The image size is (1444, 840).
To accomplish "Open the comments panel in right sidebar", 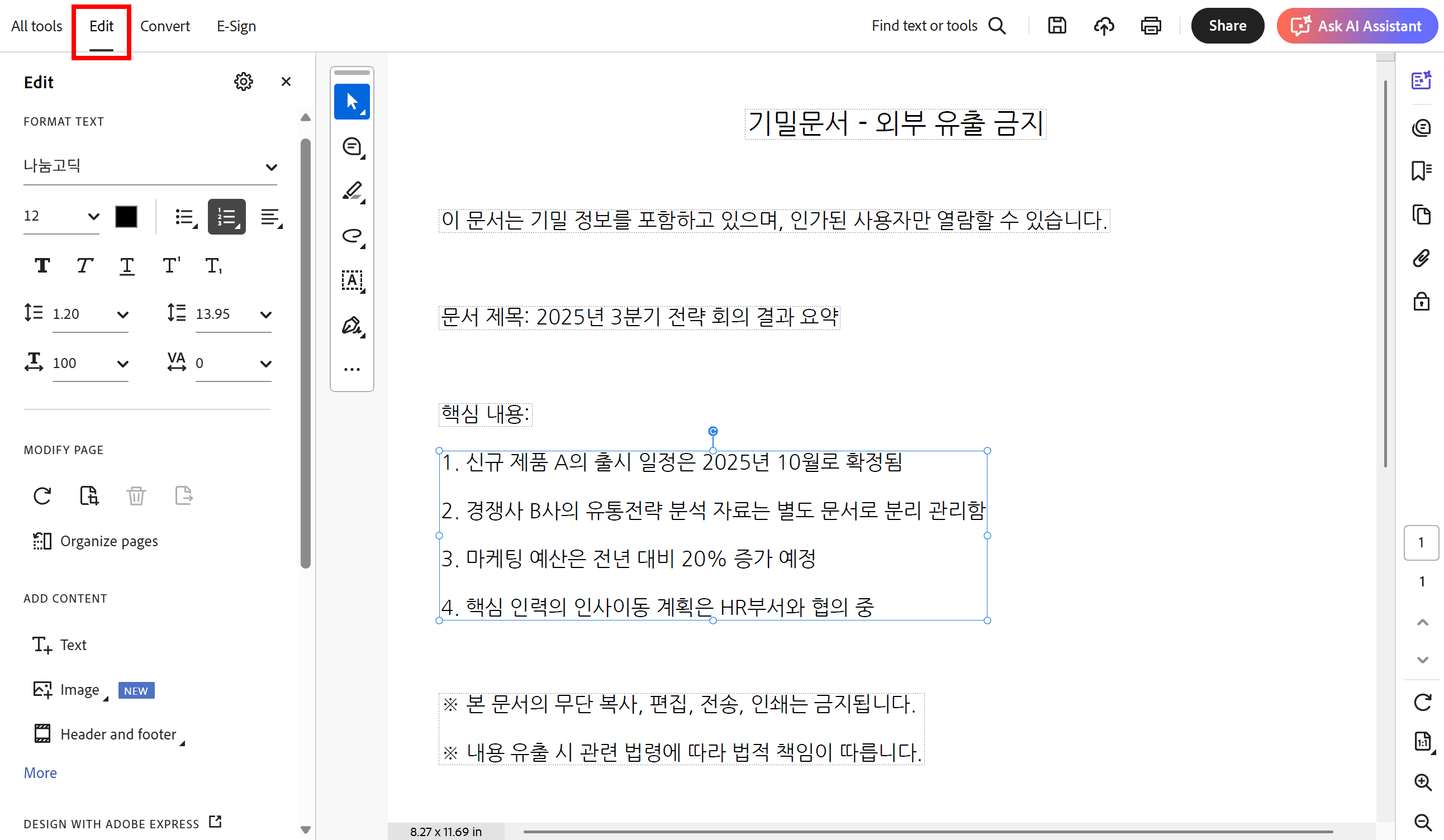I will point(1421,127).
